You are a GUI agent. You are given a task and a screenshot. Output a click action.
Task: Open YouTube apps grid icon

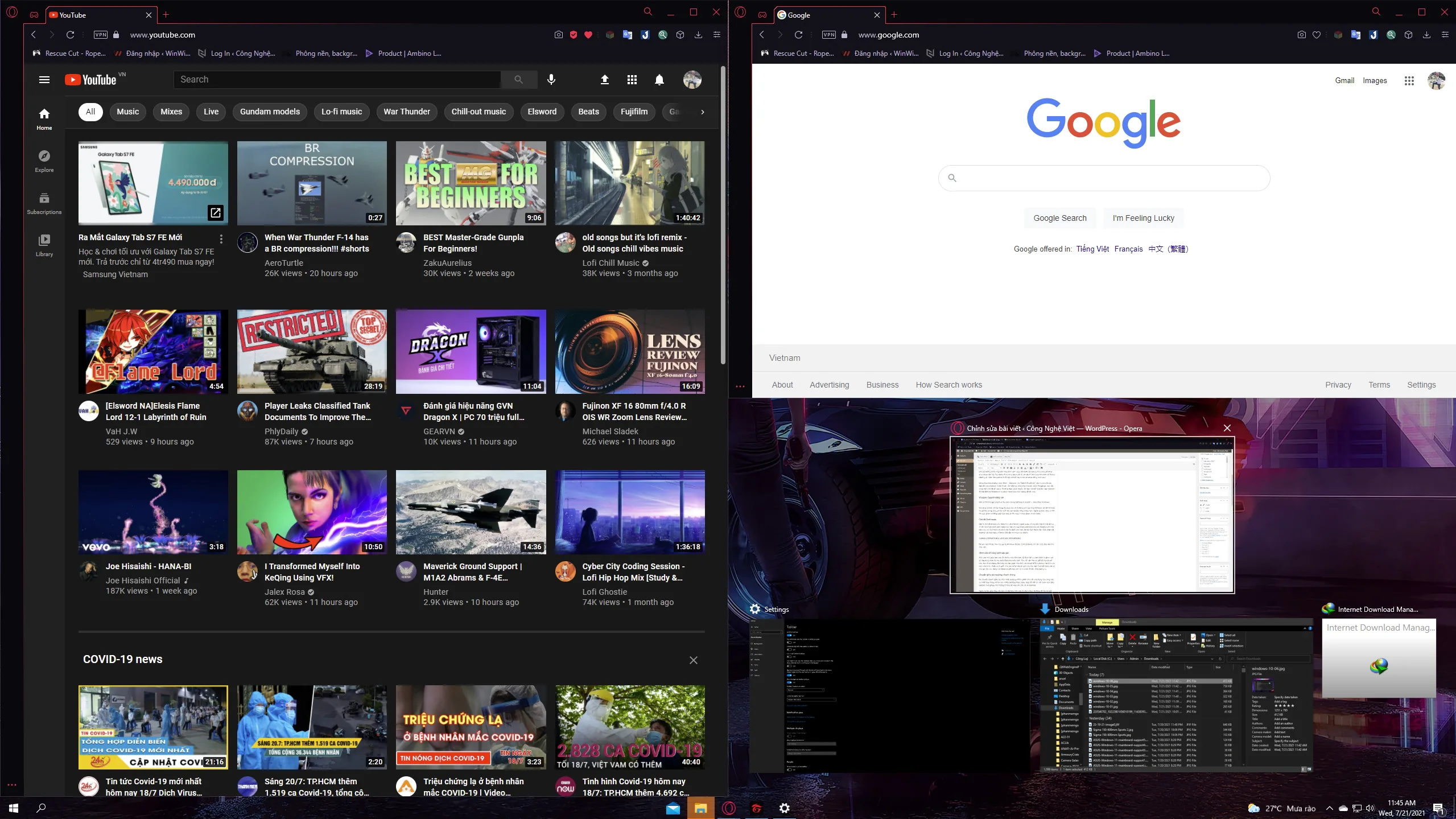tap(632, 80)
